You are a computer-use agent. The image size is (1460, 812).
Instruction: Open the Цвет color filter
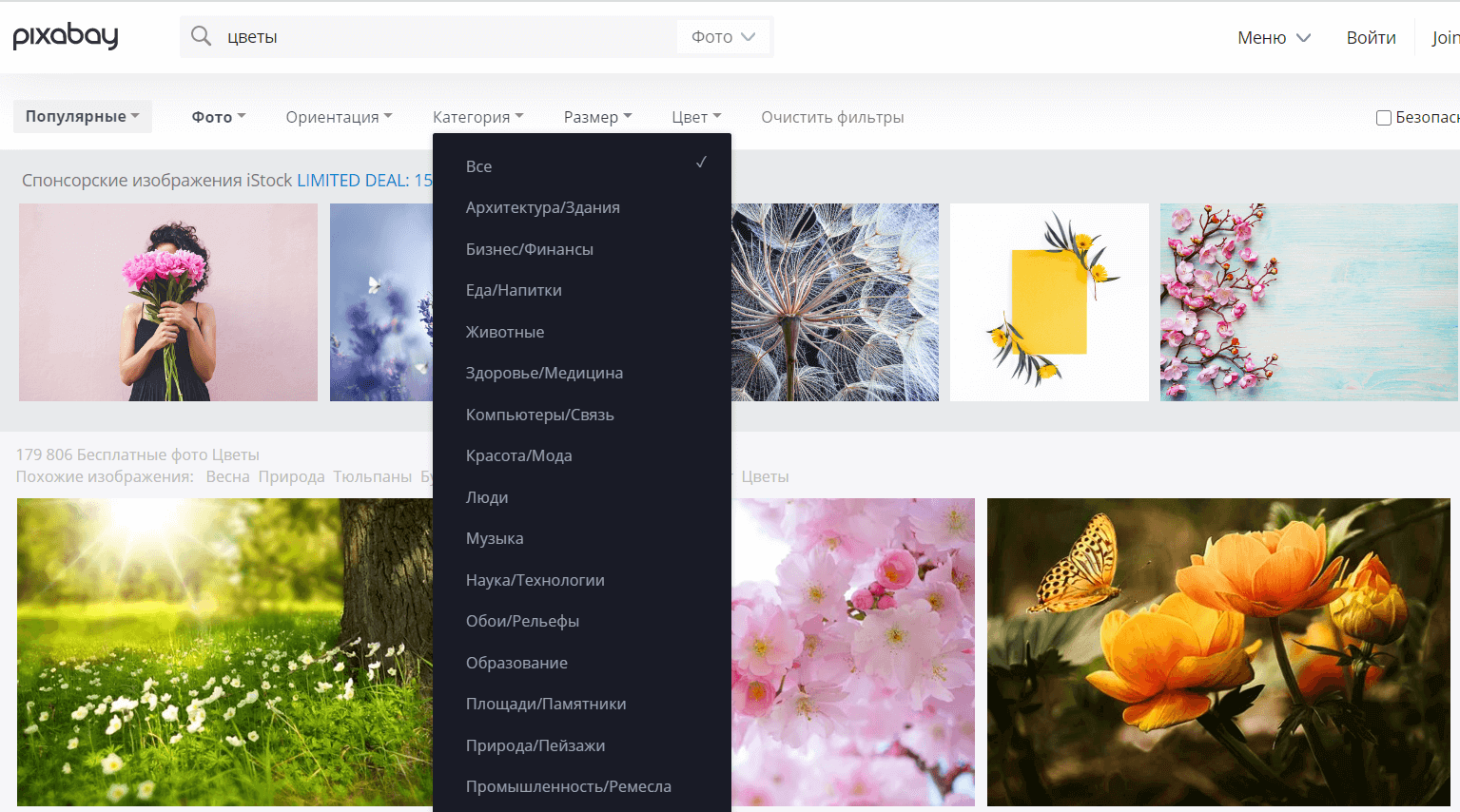696,117
